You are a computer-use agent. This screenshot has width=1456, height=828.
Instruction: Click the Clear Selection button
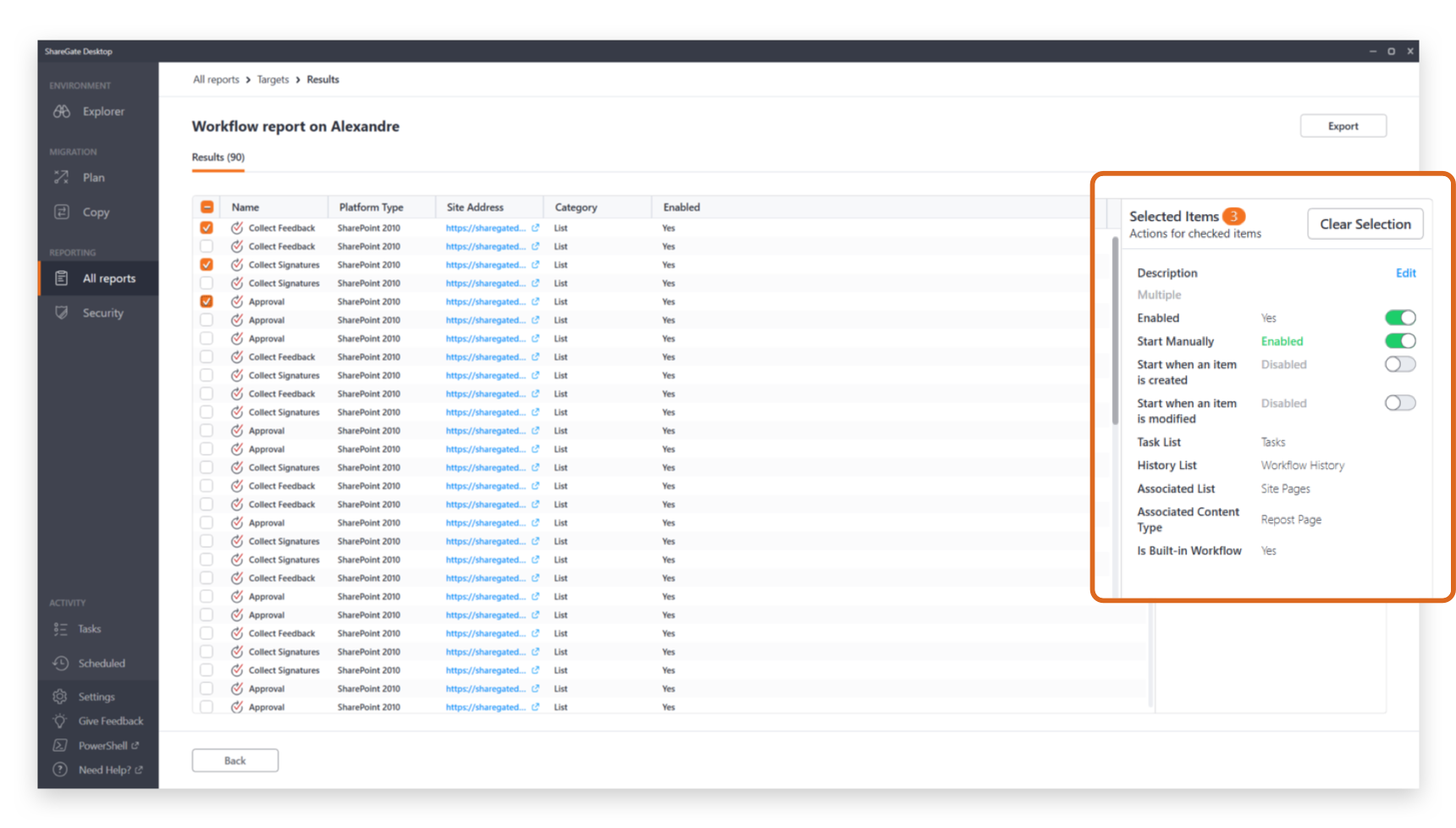click(1365, 224)
